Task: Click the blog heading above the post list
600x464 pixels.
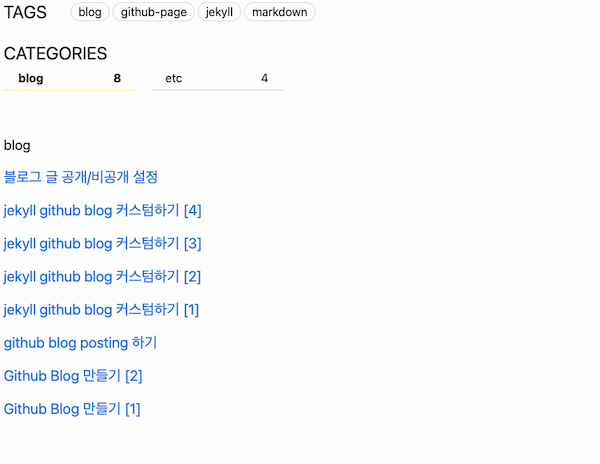Action: (17, 146)
